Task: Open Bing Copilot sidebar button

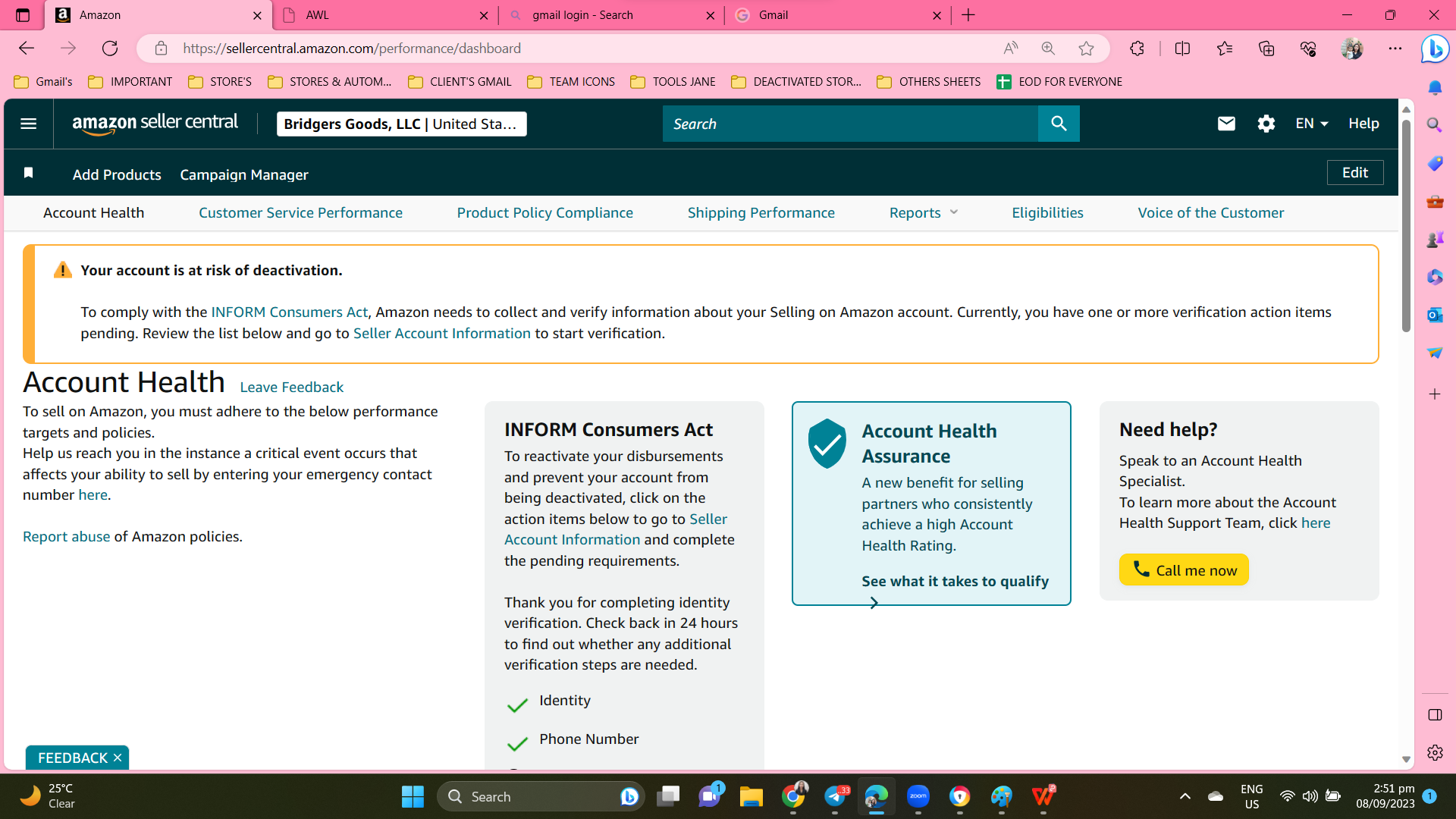Action: [x=1435, y=49]
